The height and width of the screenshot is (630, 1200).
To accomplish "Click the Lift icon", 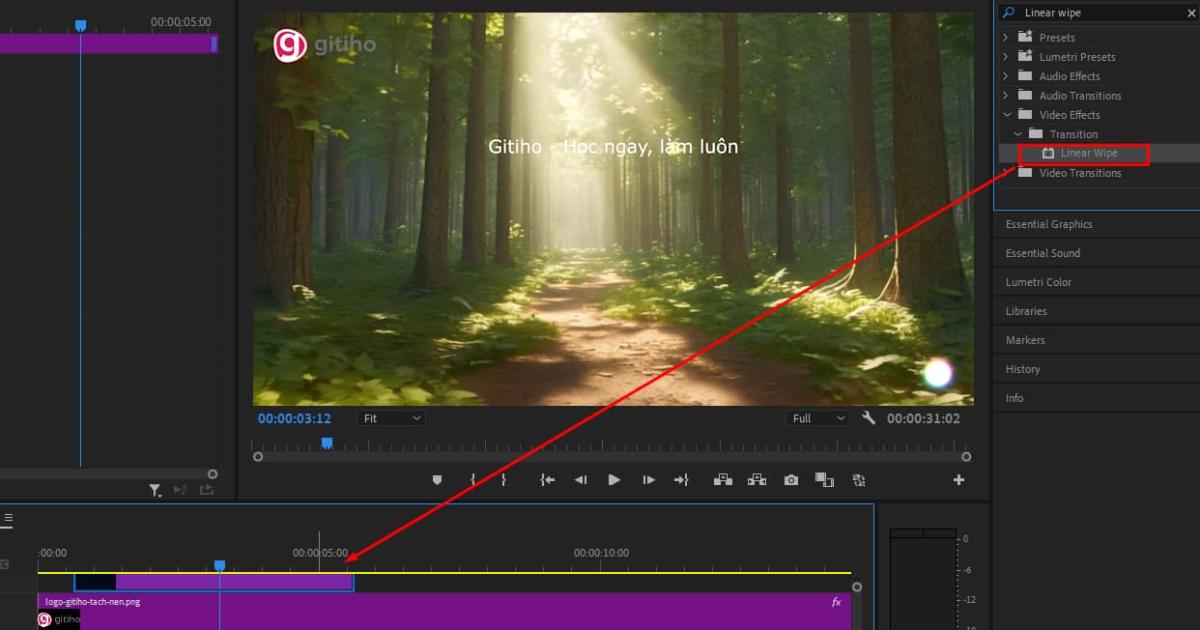I will pyautogui.click(x=722, y=480).
